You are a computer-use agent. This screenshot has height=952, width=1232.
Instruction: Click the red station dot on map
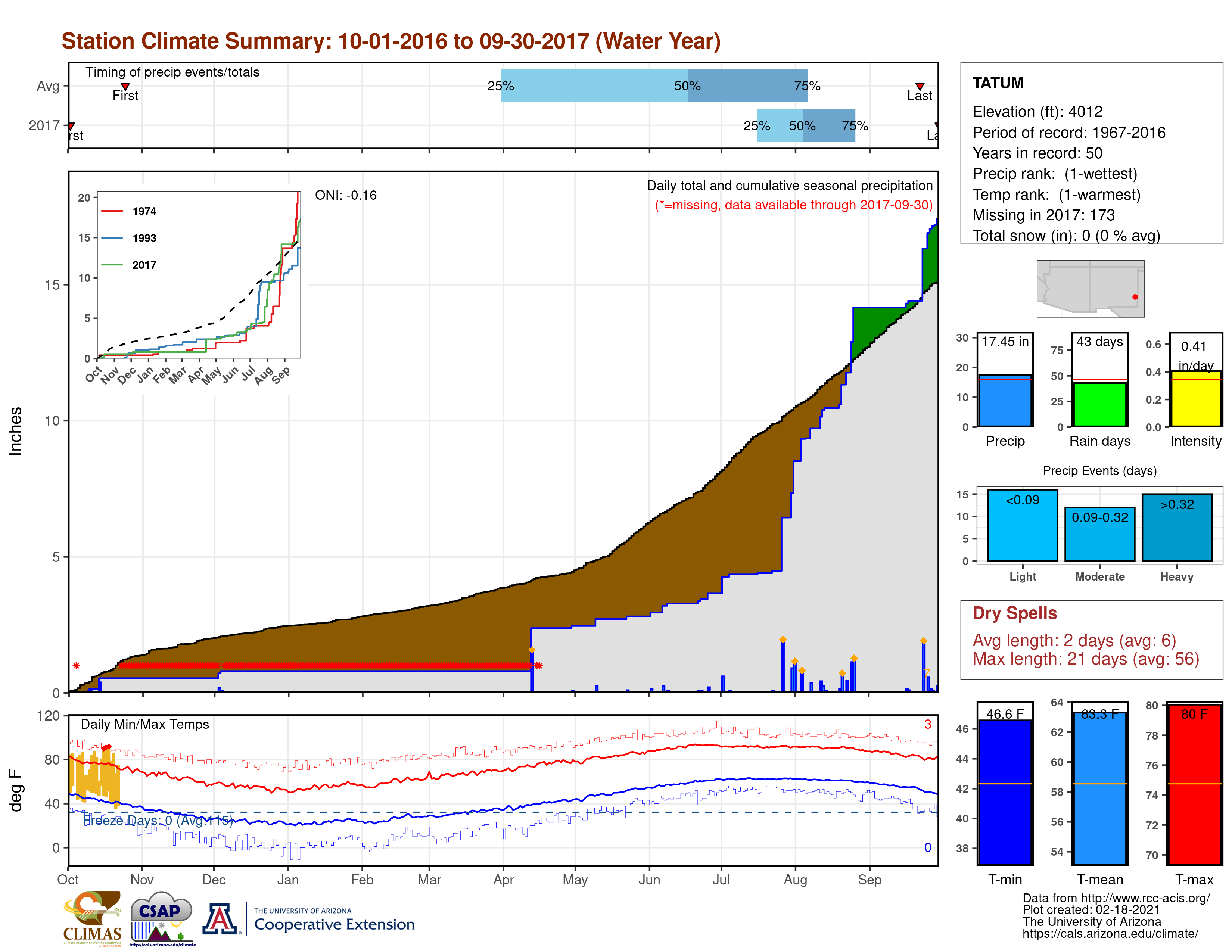[1135, 297]
